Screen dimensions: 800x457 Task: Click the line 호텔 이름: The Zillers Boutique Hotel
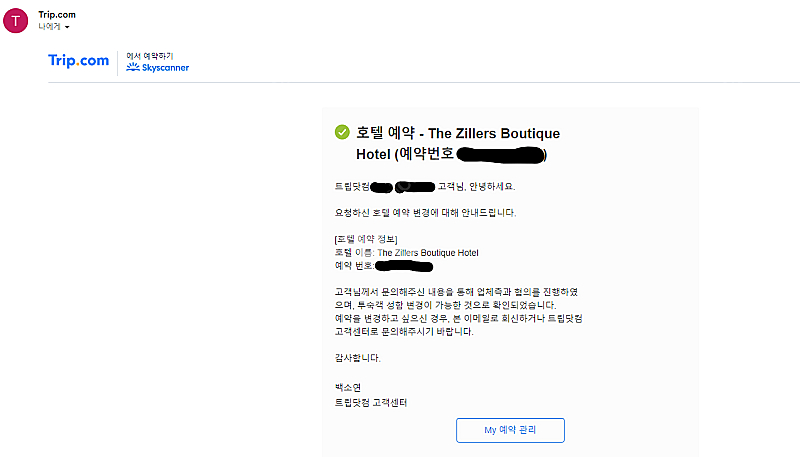[x=407, y=252]
